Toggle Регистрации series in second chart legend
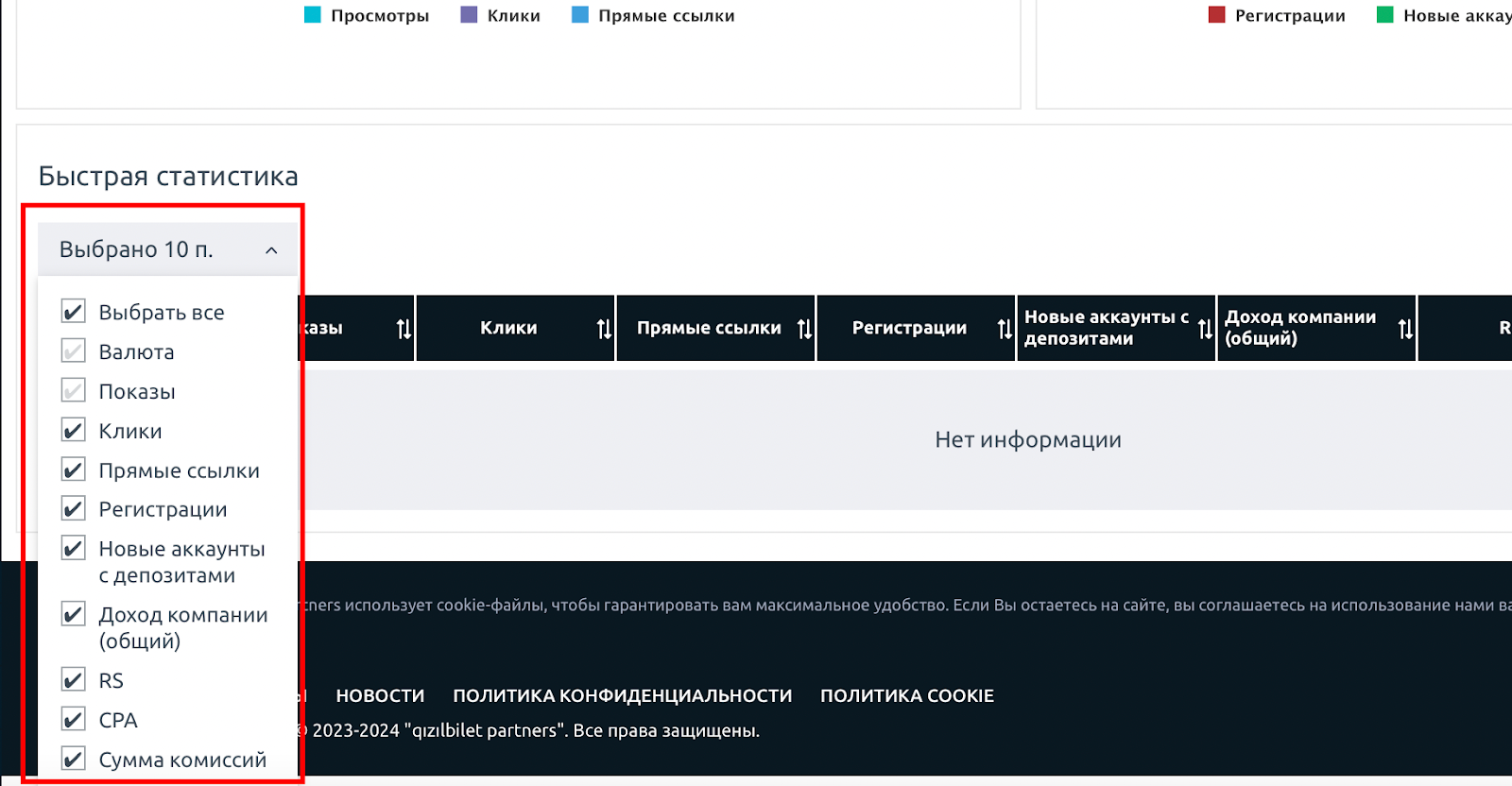Image resolution: width=1512 pixels, height=786 pixels. pyautogui.click(x=1277, y=15)
